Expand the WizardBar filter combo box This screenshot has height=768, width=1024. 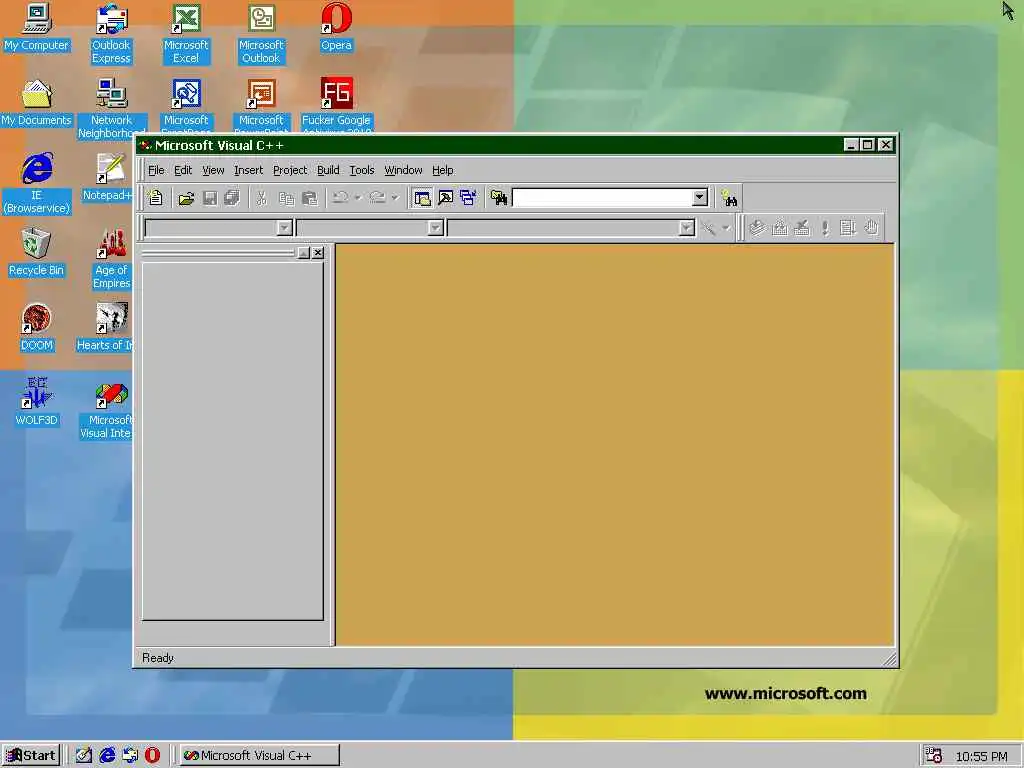[x=436, y=228]
